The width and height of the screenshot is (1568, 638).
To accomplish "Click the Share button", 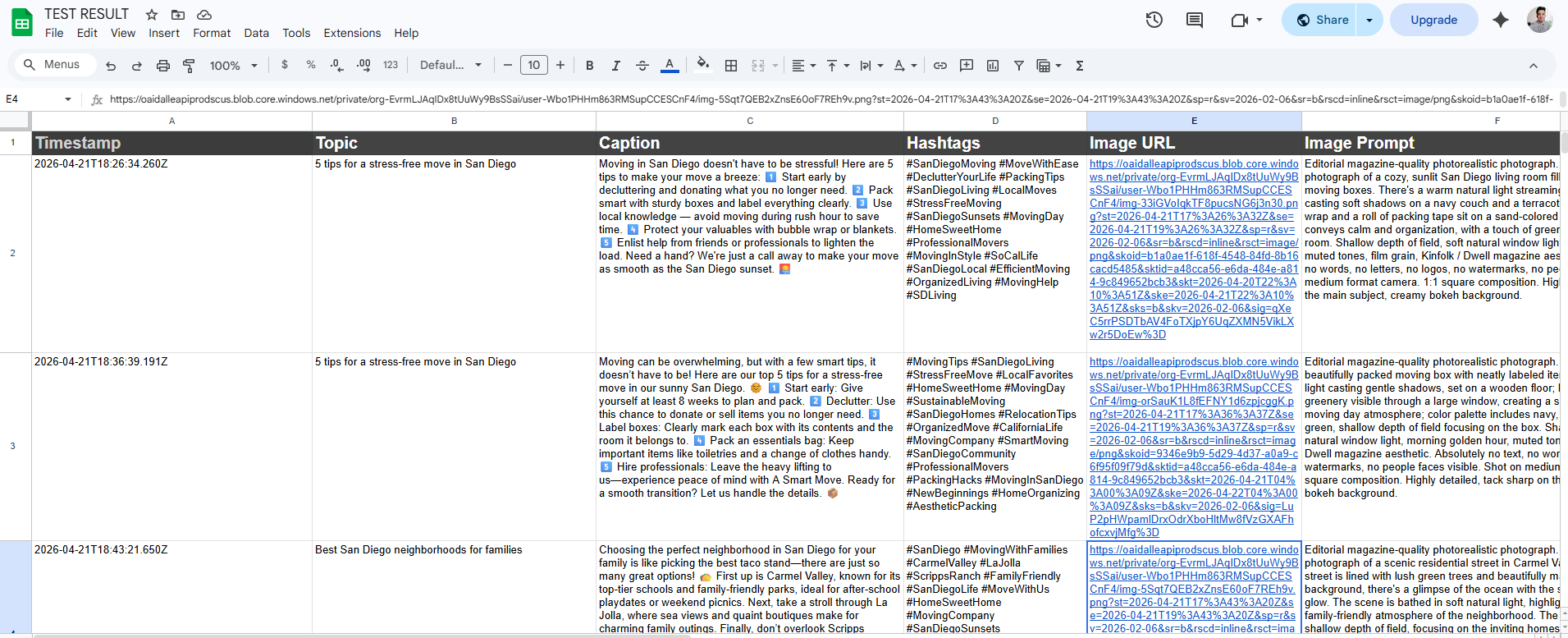I will tap(1321, 20).
